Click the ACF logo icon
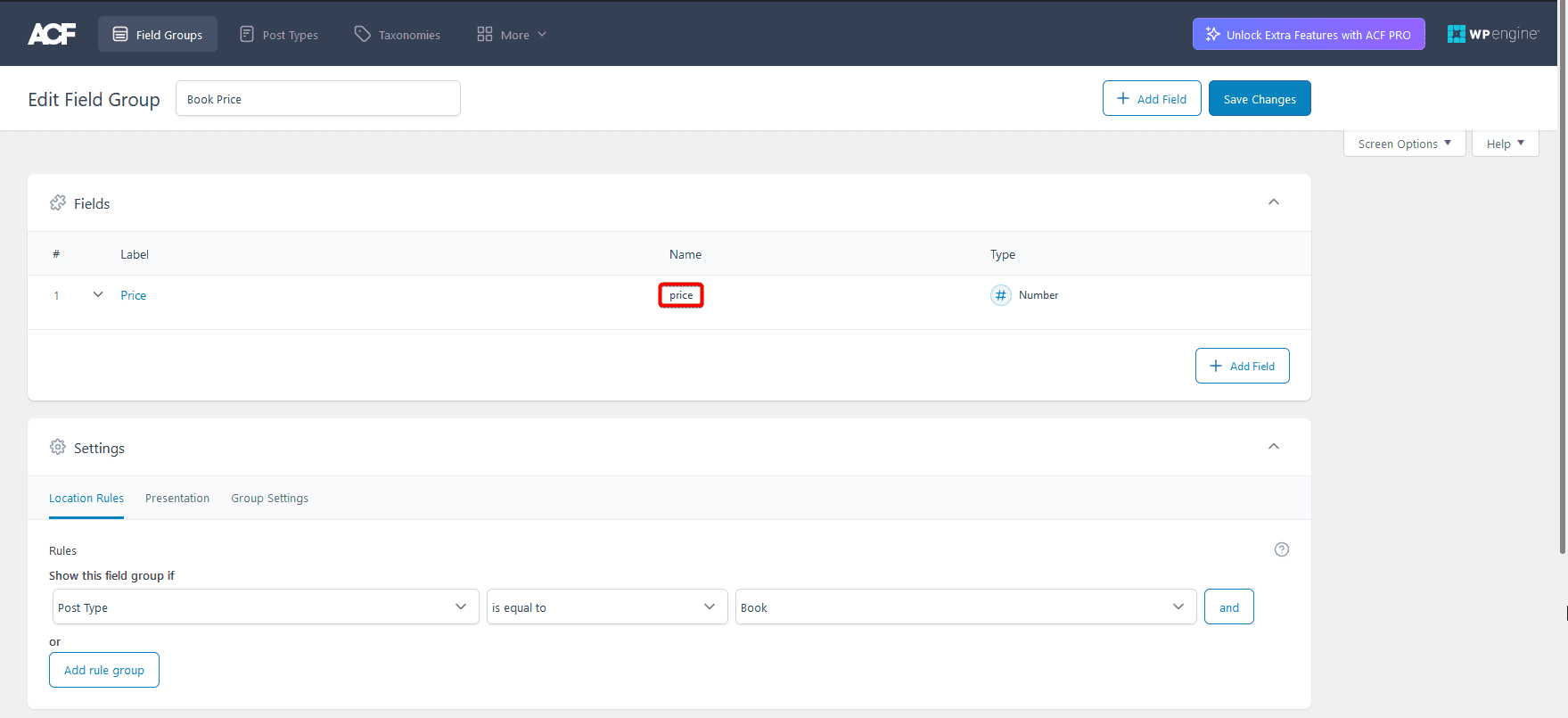 (52, 34)
